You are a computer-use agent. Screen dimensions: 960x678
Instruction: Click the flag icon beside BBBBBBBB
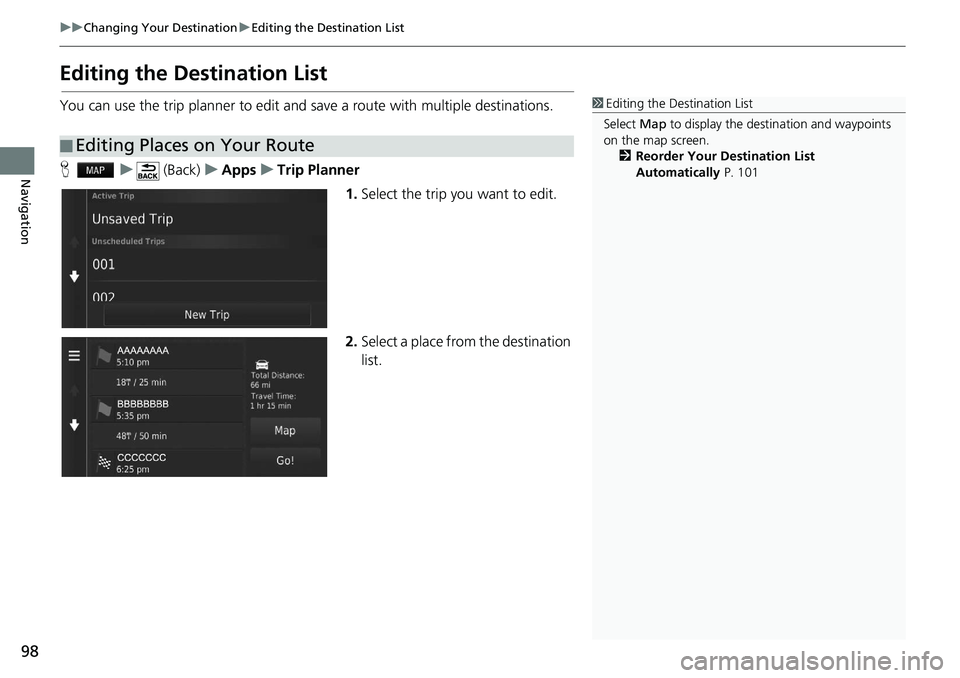pos(104,409)
